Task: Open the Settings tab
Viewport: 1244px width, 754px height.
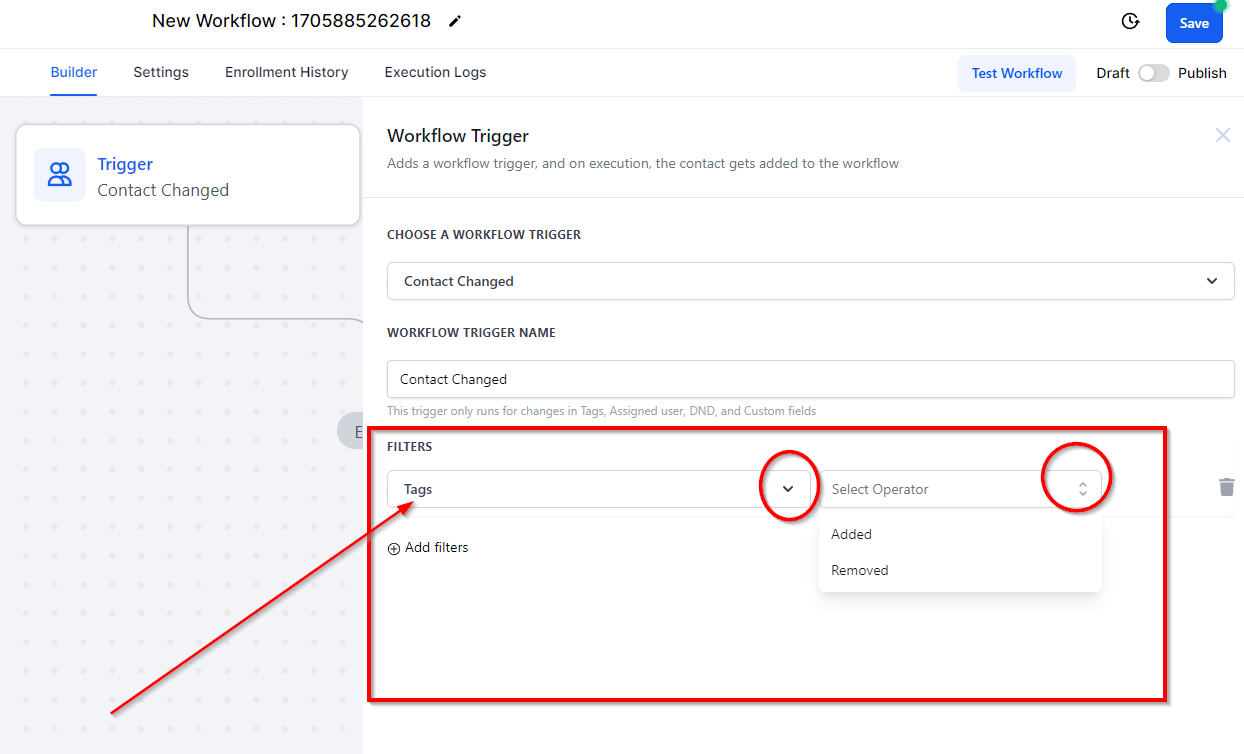Action: point(161,72)
